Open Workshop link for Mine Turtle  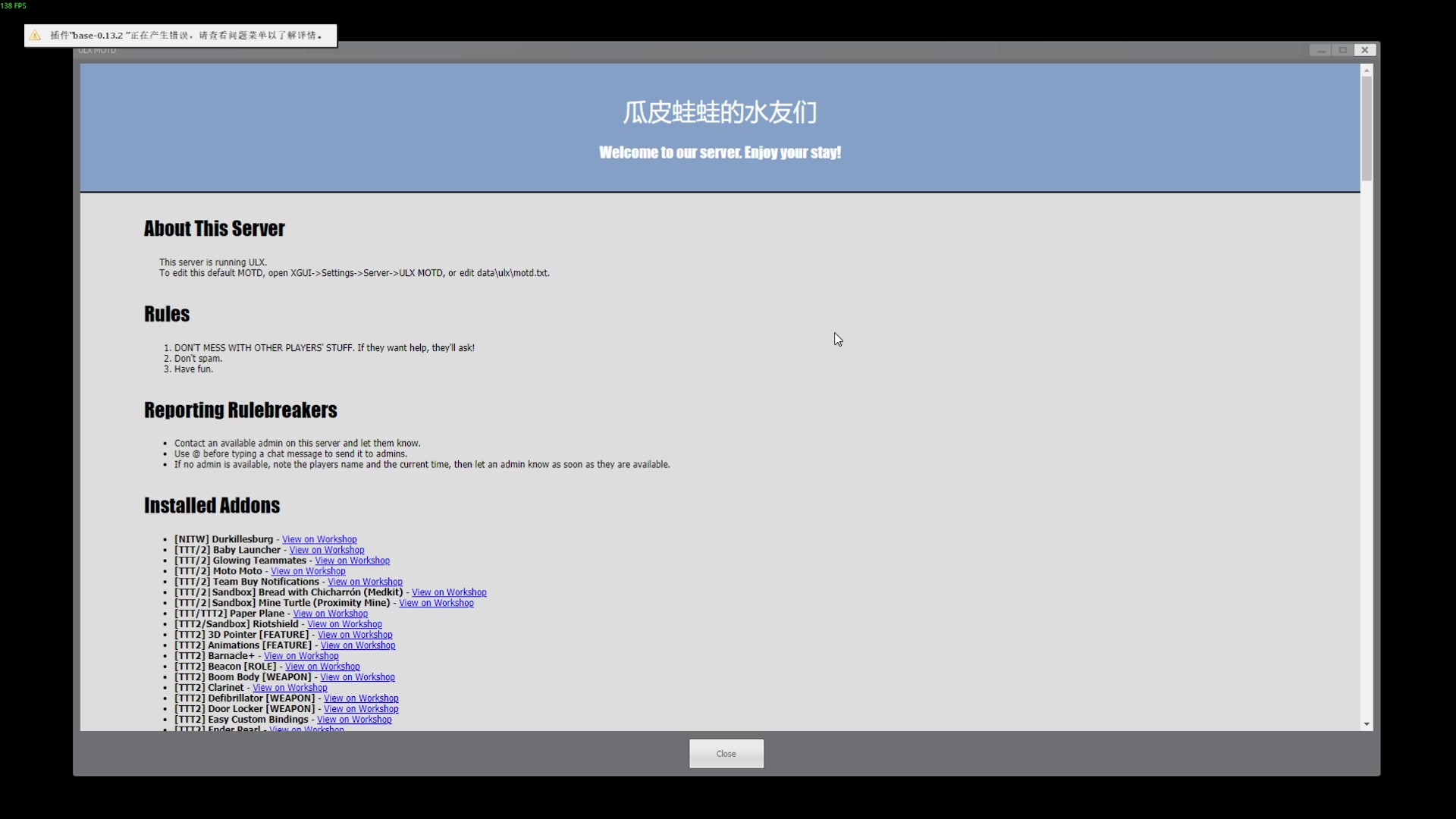point(436,603)
